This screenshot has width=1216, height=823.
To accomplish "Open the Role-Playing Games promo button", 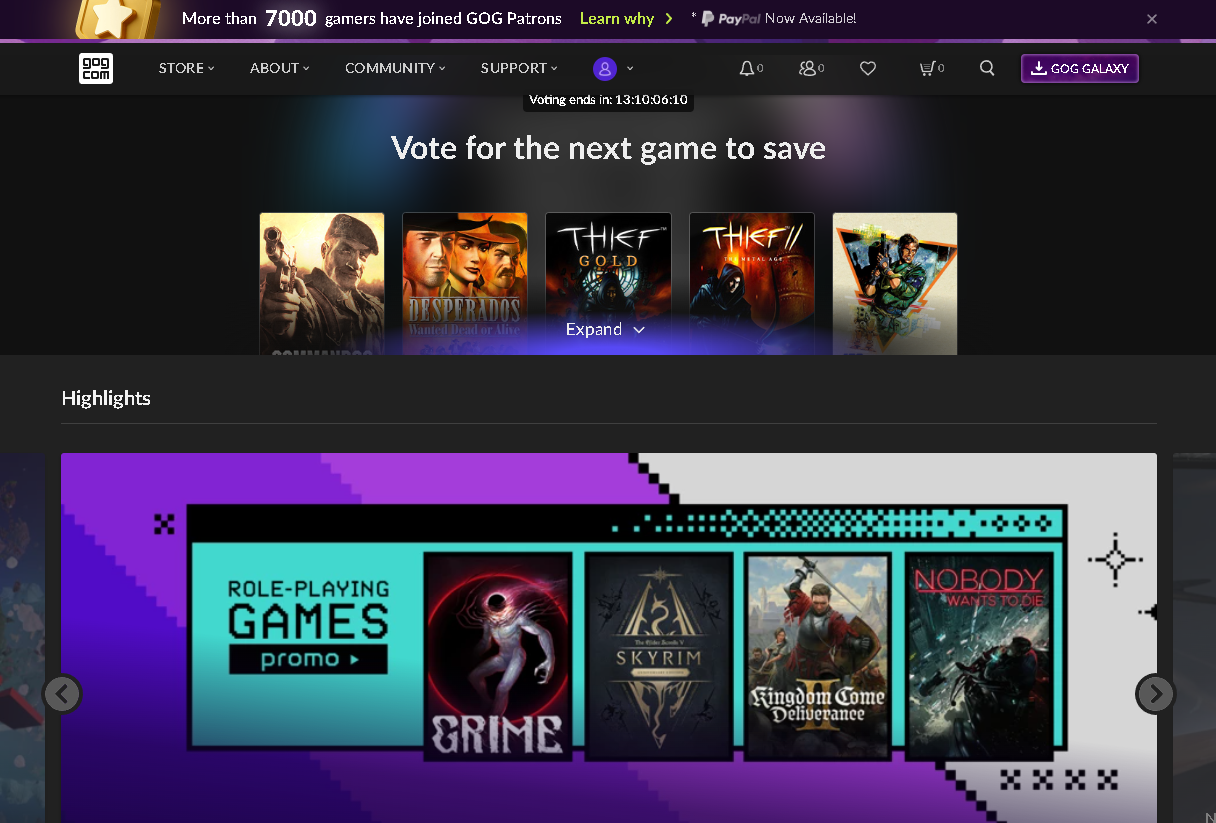I will tap(308, 659).
